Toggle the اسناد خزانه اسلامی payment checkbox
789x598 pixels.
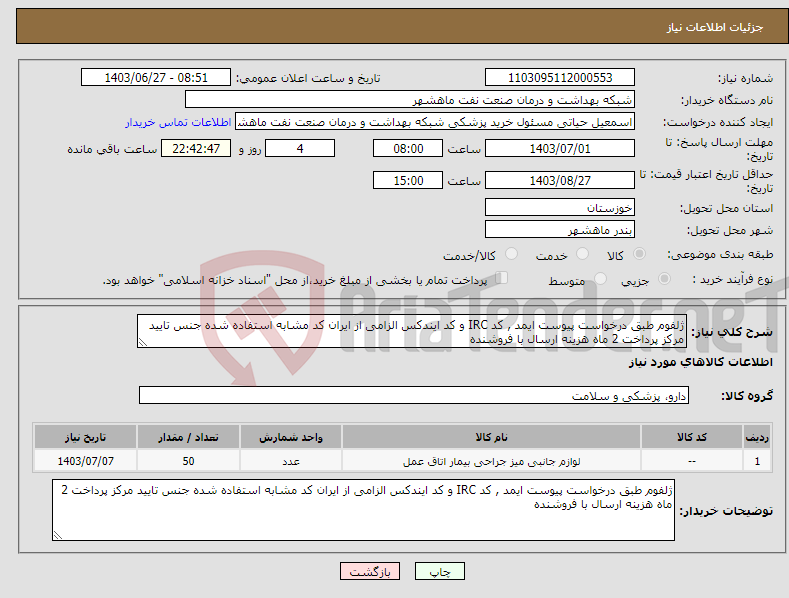[x=502, y=278]
